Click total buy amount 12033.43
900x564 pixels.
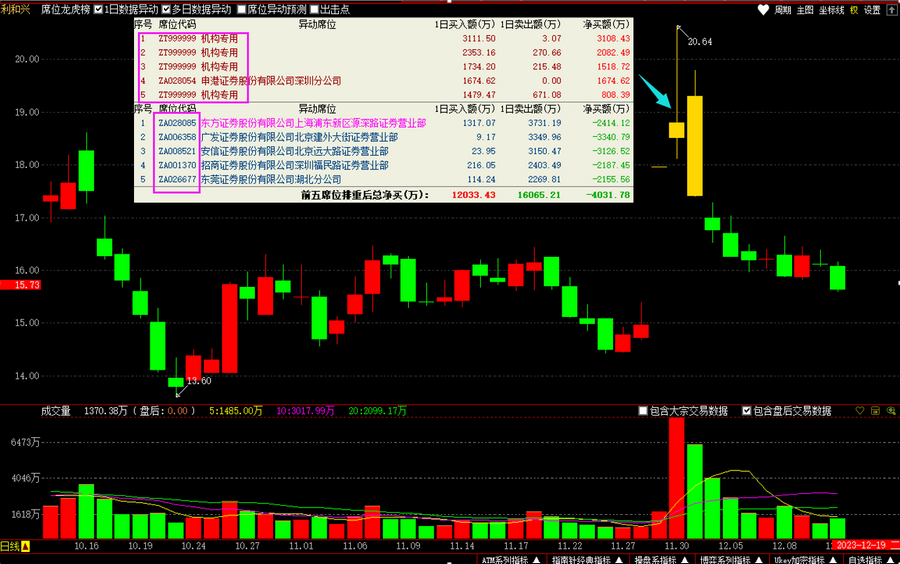[474, 195]
